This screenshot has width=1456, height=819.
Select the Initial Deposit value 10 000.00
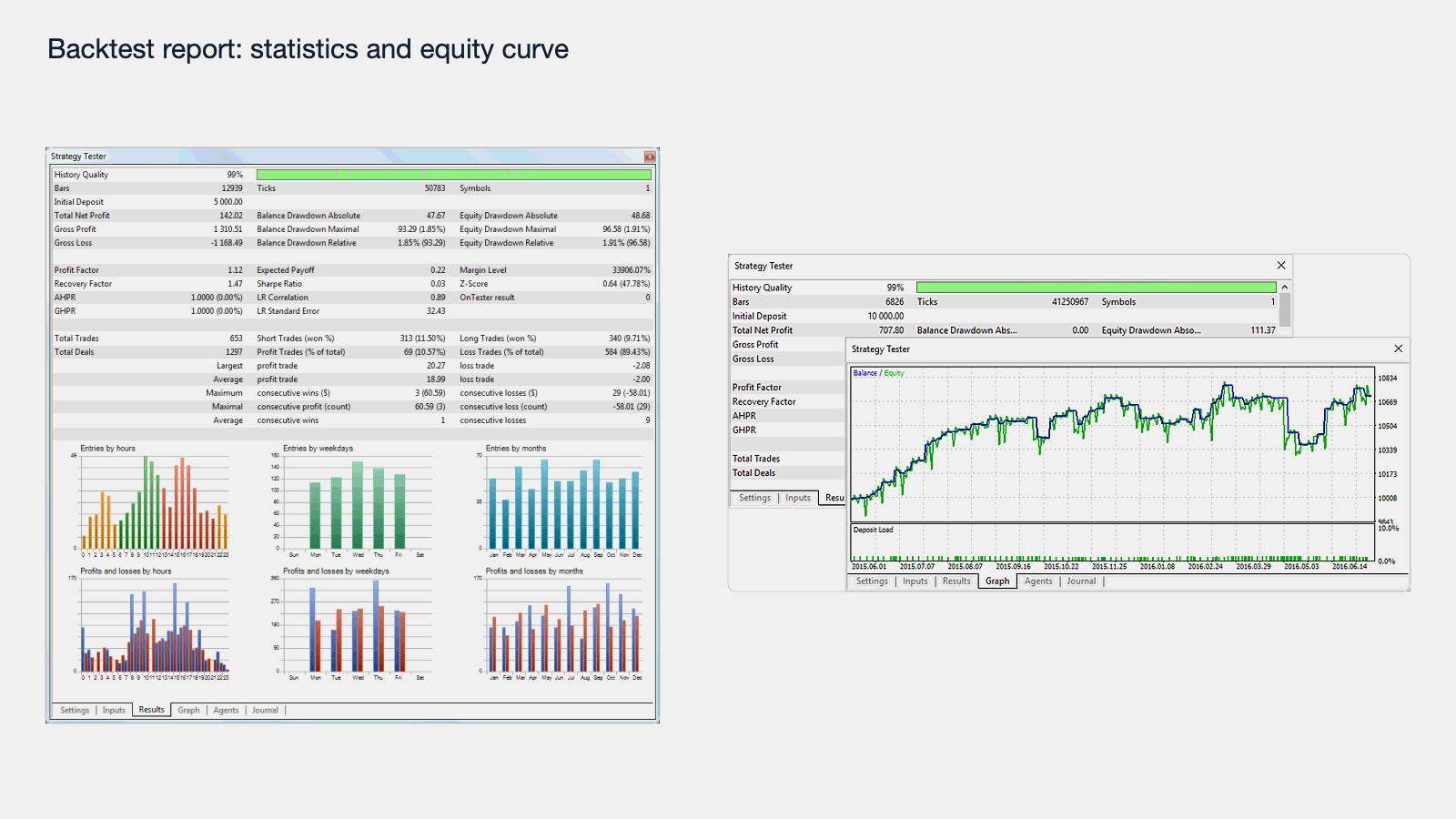885,317
